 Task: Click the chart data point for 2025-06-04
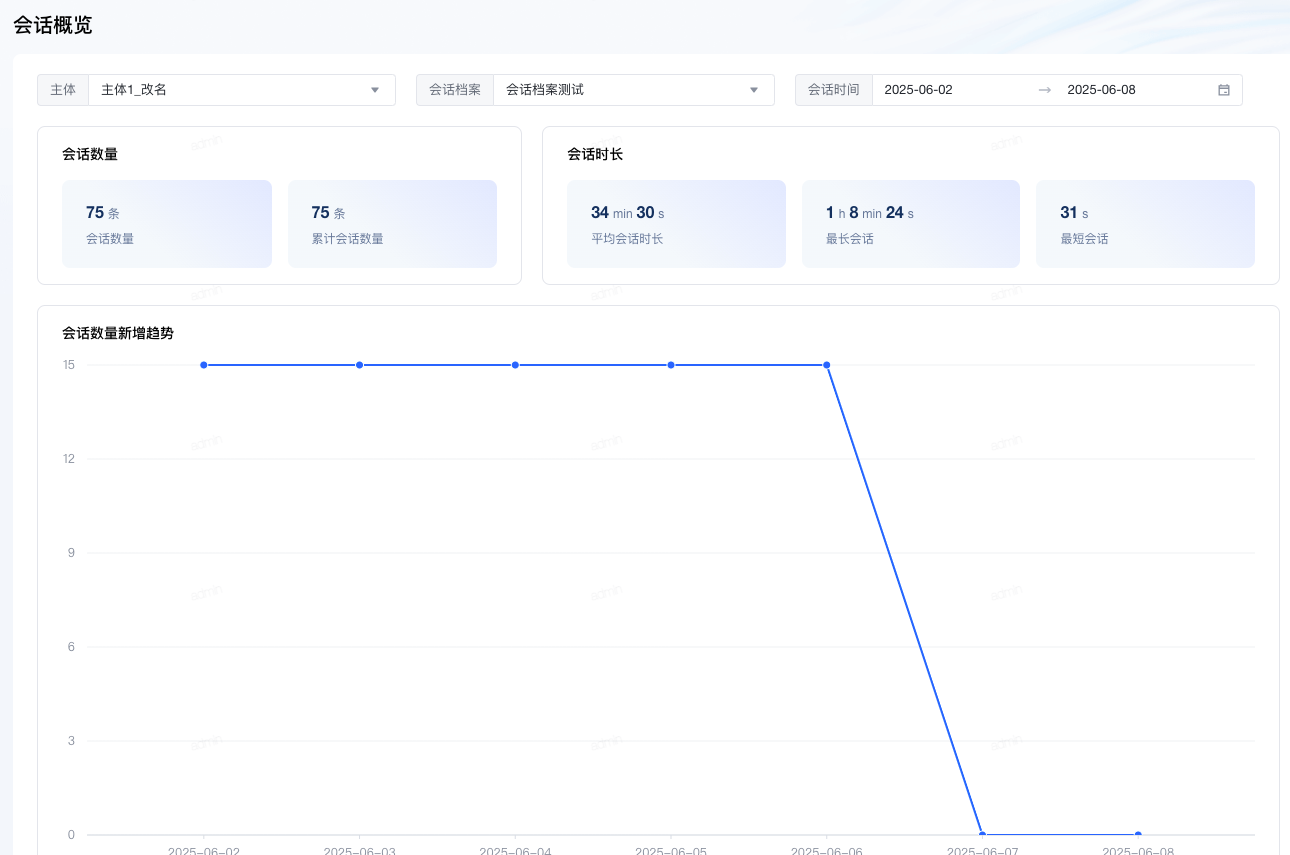pyautogui.click(x=515, y=365)
